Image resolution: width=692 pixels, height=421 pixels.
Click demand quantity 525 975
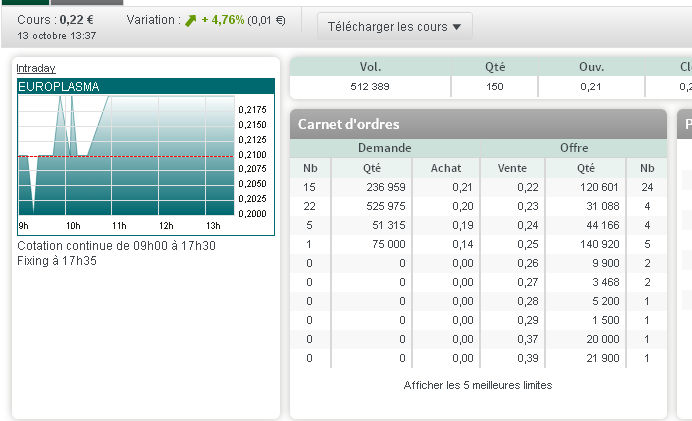coord(386,206)
